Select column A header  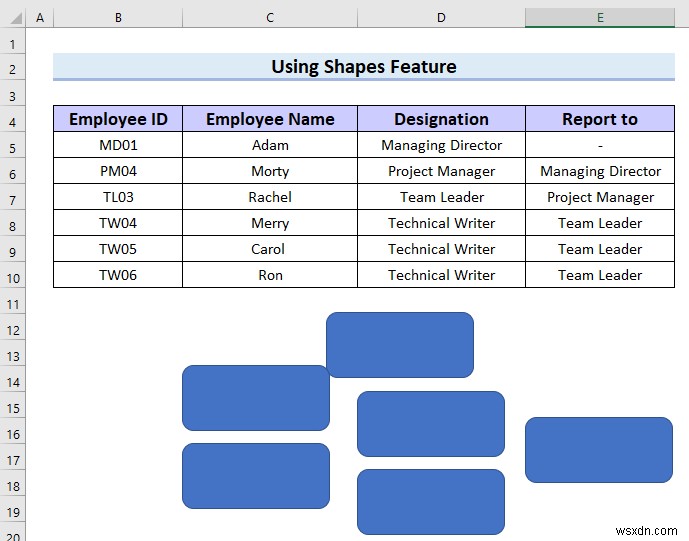pos(40,18)
